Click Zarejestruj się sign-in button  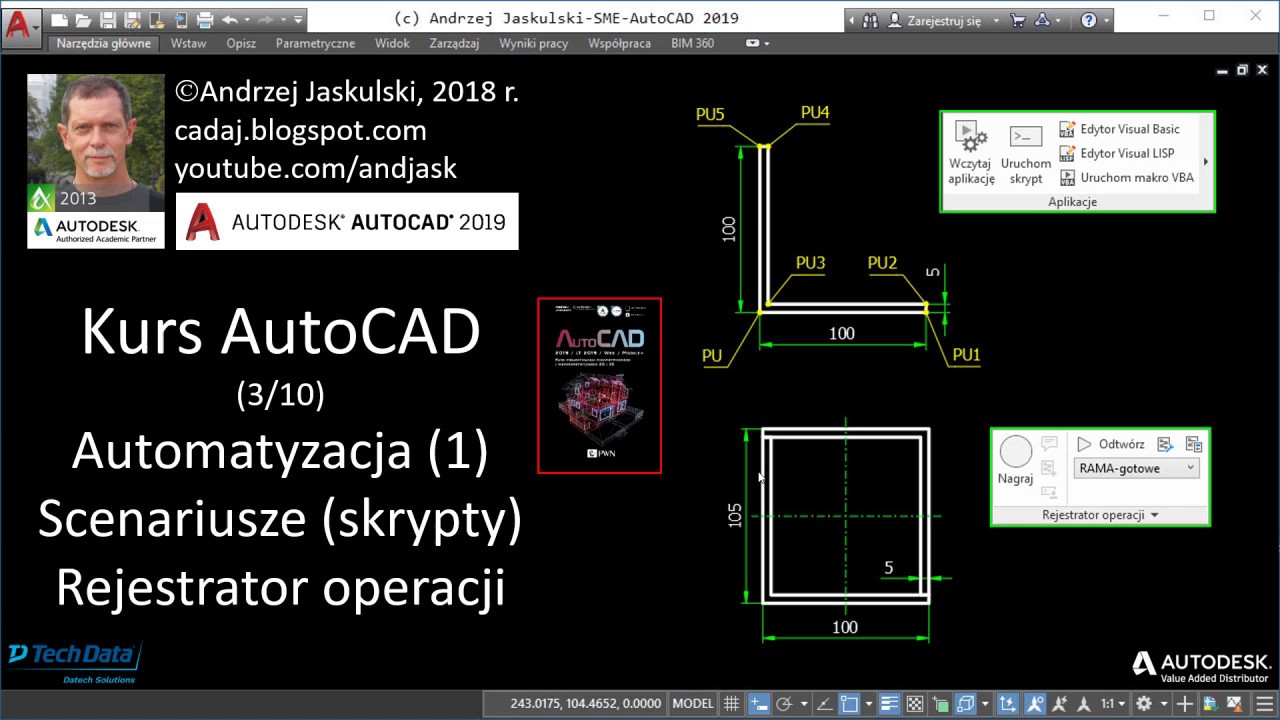pyautogui.click(x=934, y=20)
